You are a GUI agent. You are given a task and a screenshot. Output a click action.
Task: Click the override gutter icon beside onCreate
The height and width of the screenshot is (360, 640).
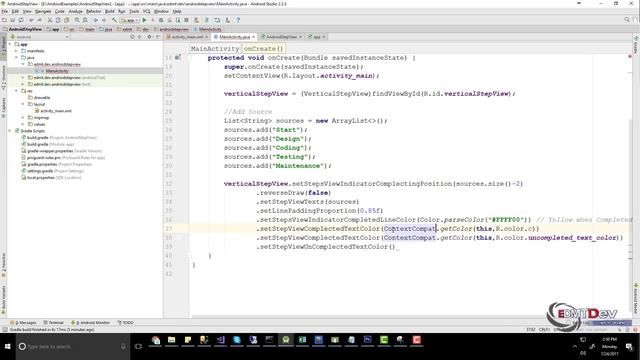pos(178,58)
